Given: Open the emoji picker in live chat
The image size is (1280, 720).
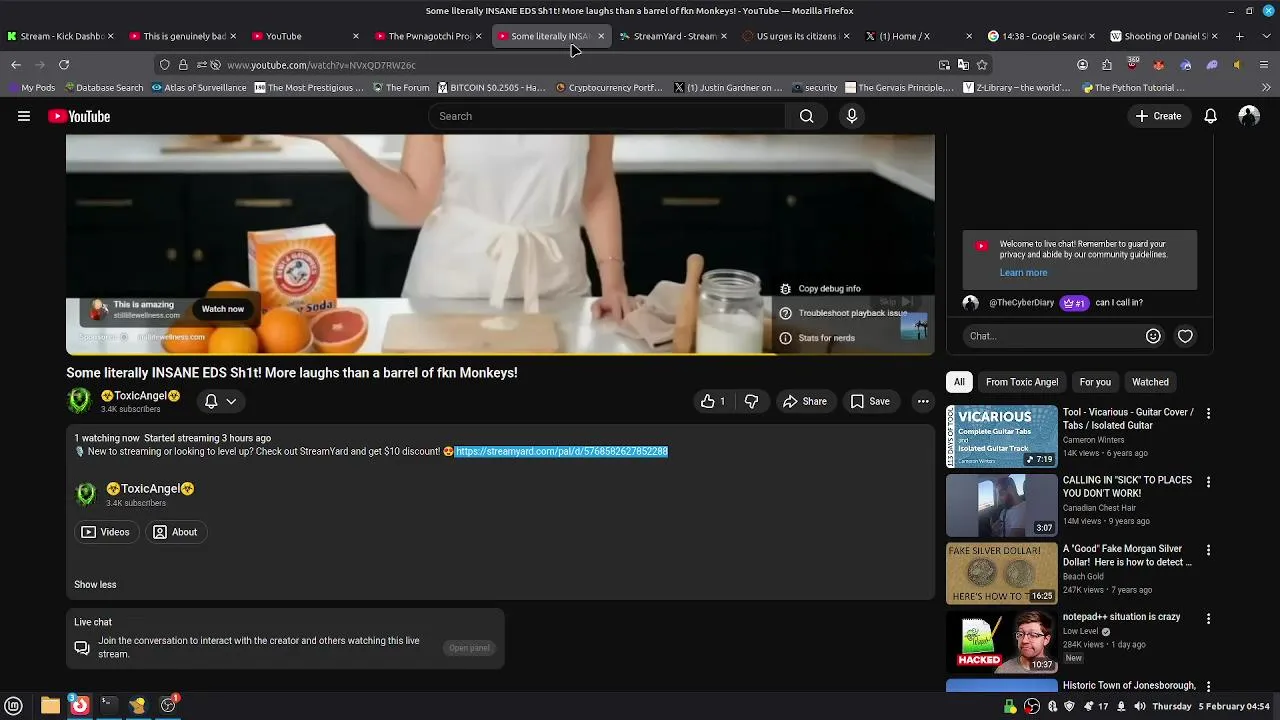Looking at the screenshot, I should click(1153, 336).
